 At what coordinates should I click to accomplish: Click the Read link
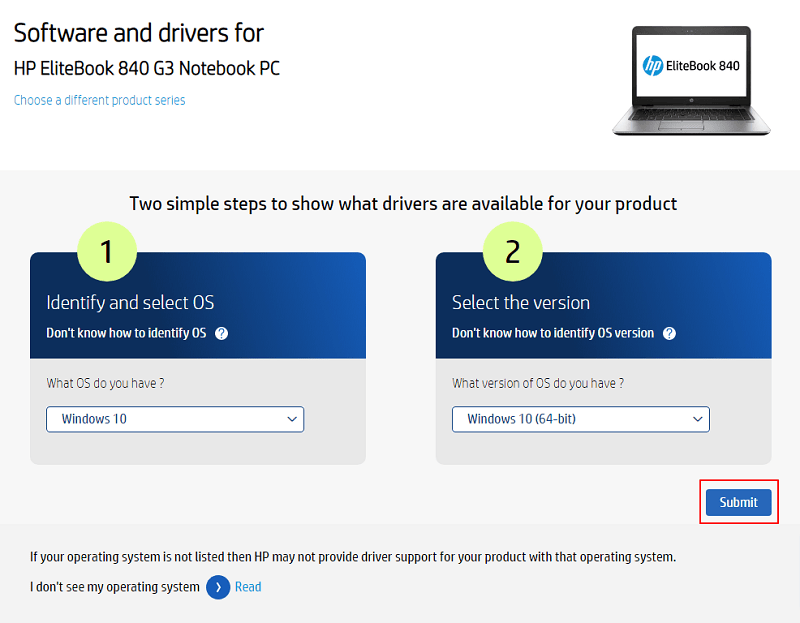[247, 587]
